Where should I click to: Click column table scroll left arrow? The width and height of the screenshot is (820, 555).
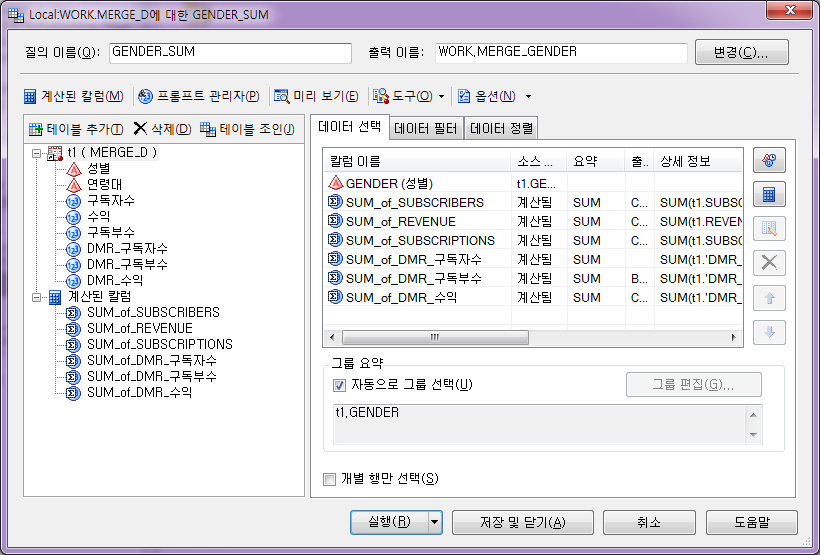[x=332, y=337]
